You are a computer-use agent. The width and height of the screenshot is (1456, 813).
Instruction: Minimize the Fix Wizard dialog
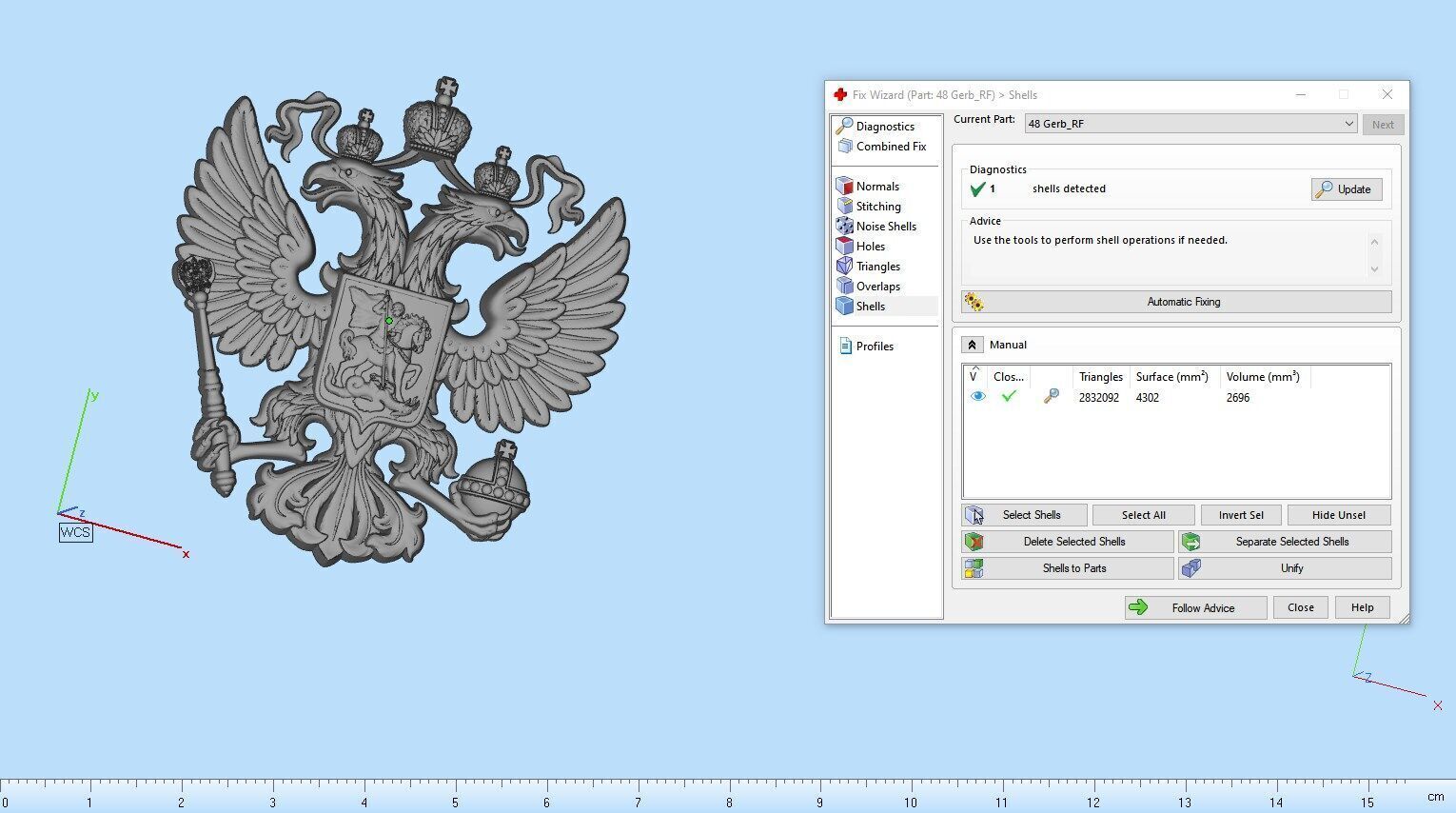click(1300, 94)
